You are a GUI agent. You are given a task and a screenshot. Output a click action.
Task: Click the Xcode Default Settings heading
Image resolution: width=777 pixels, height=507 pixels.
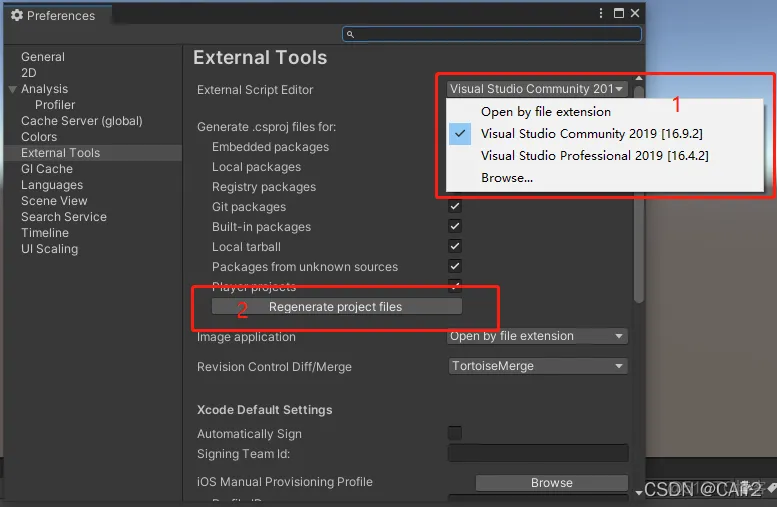point(265,410)
